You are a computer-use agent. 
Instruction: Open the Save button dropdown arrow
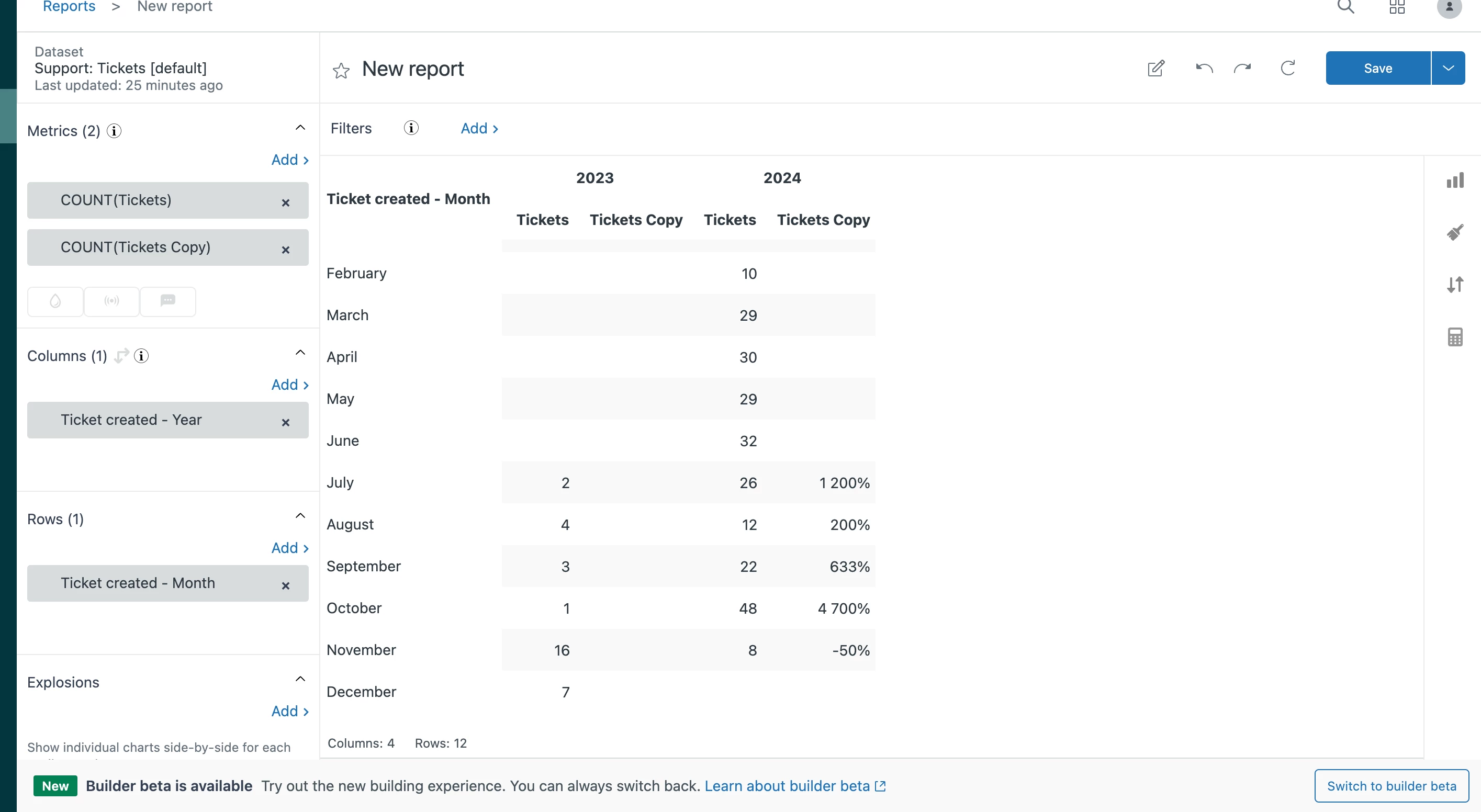pyautogui.click(x=1448, y=69)
